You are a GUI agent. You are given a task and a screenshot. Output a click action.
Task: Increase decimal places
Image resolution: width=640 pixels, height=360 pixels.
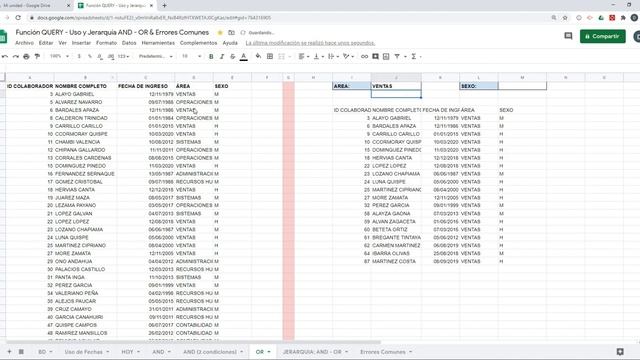tap(111, 56)
